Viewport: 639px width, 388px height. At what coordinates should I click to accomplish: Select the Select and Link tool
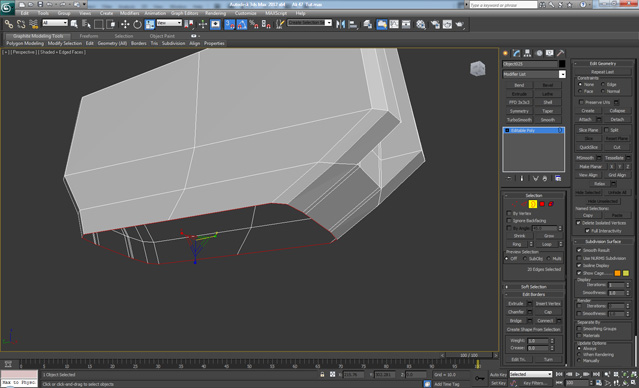pos(9,24)
